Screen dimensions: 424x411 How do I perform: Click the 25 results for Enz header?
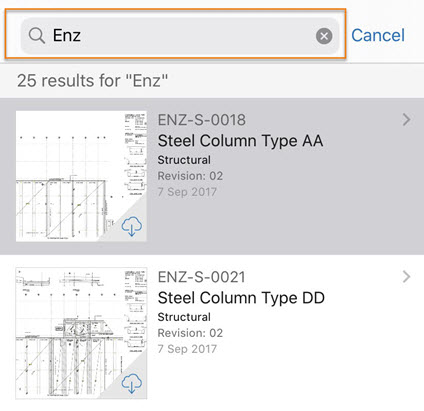92,81
